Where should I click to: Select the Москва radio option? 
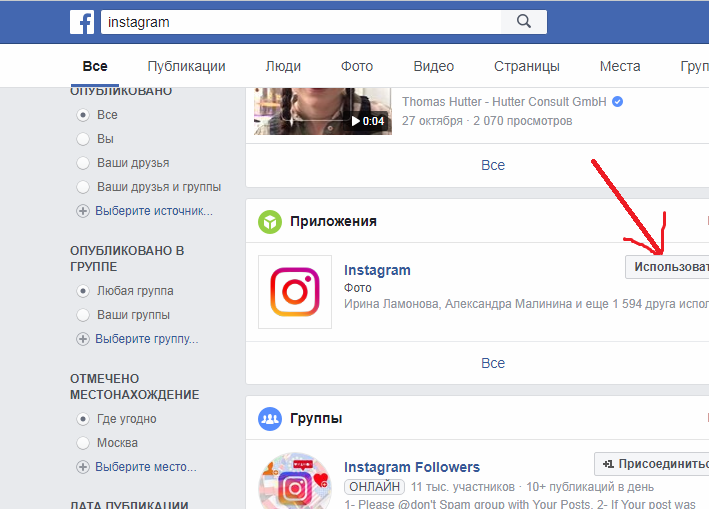point(83,443)
